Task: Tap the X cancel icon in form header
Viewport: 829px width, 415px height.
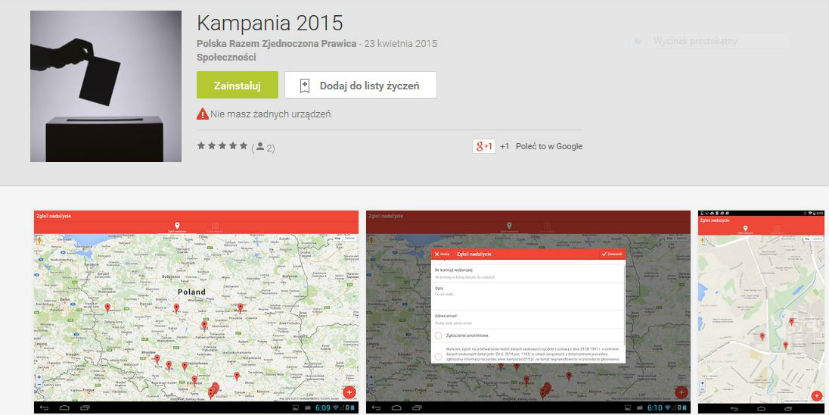Action: click(437, 254)
